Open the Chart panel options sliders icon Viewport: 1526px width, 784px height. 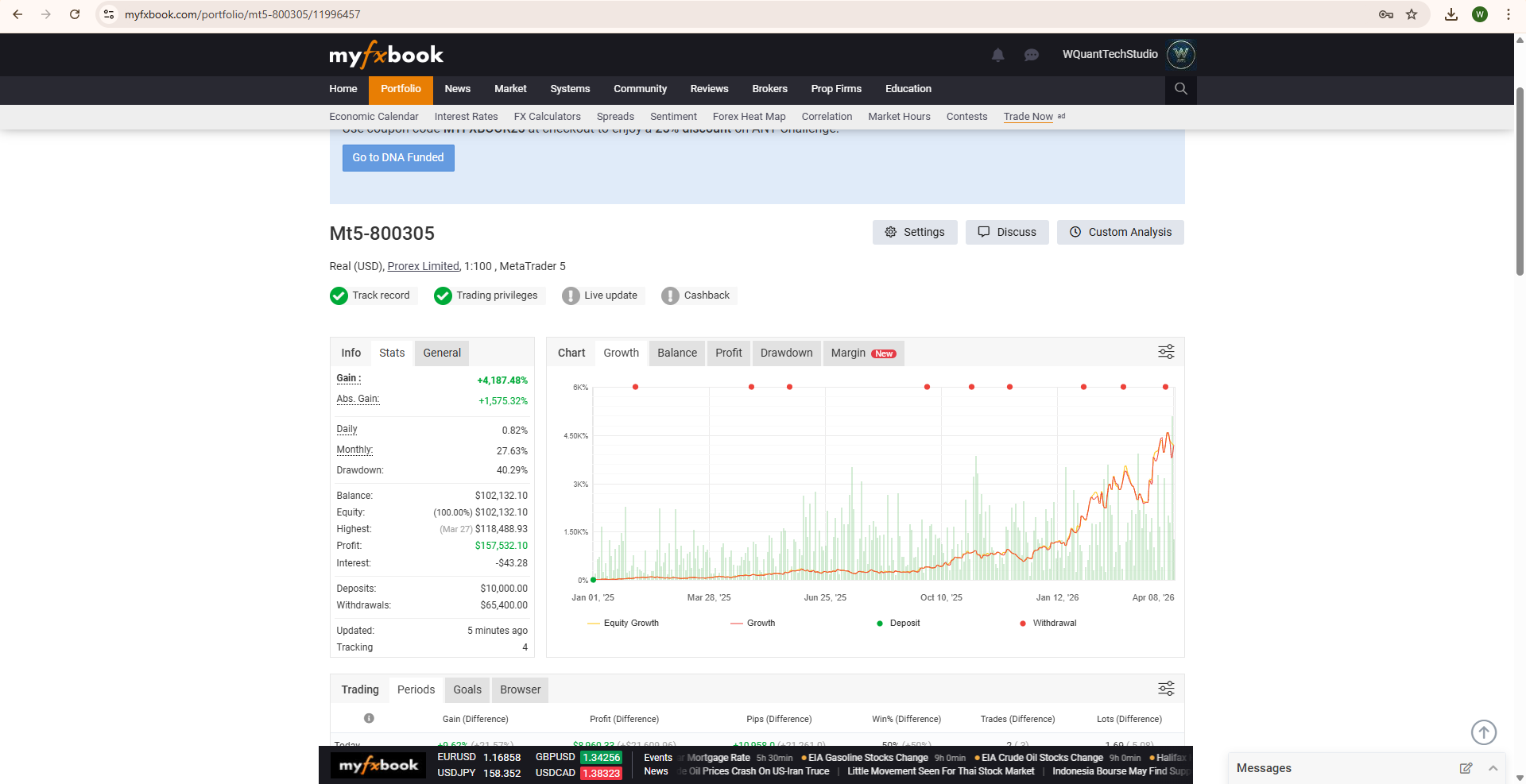[1166, 352]
